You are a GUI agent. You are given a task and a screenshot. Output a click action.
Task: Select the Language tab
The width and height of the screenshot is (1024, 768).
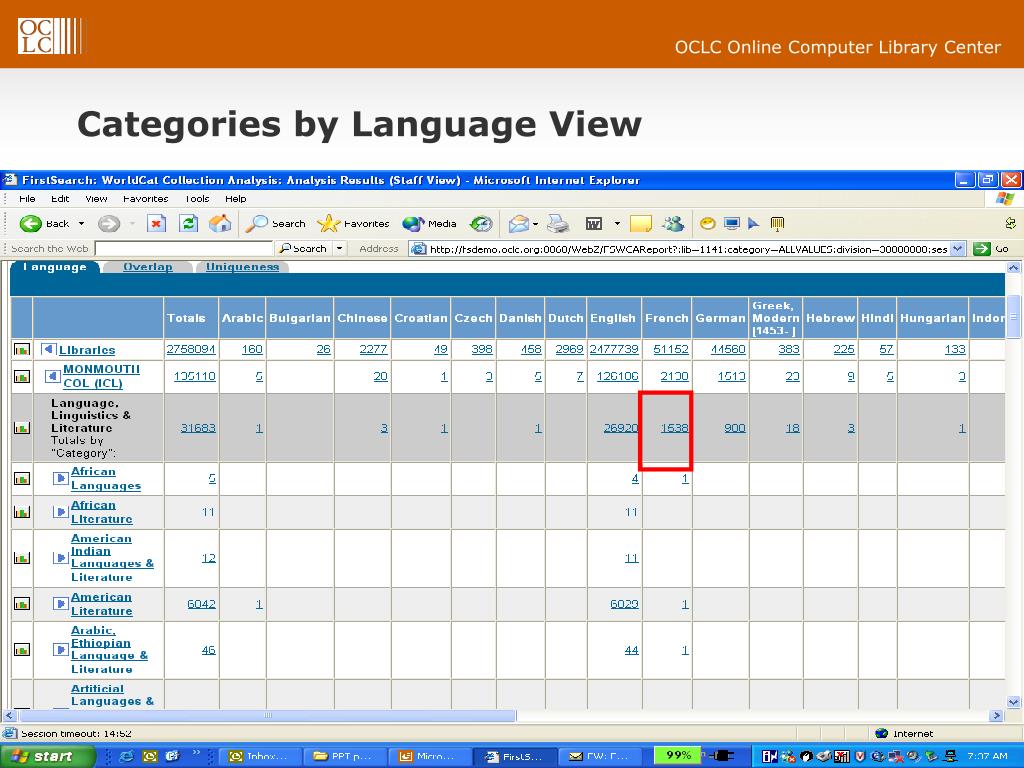pyautogui.click(x=54, y=266)
